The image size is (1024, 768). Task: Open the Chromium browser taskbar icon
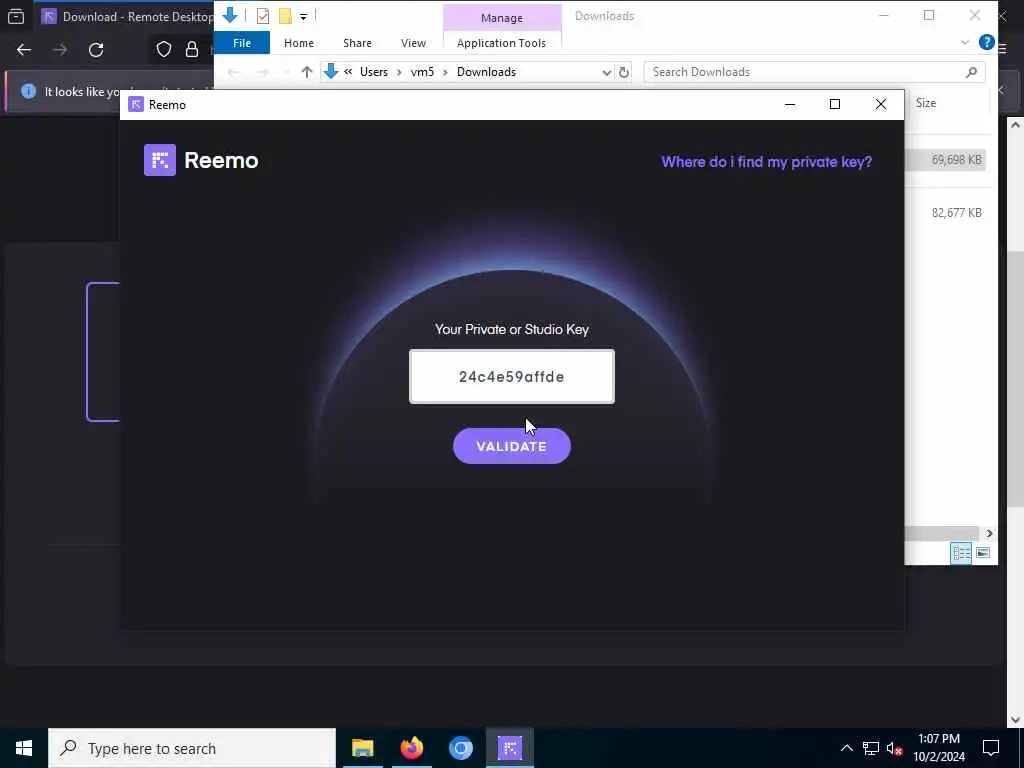460,748
